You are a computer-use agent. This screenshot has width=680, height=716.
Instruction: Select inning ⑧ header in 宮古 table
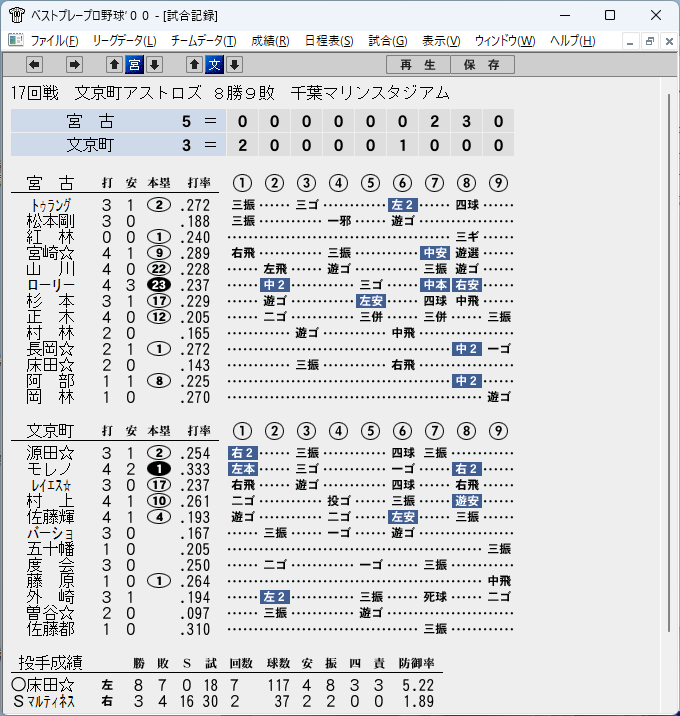(466, 183)
